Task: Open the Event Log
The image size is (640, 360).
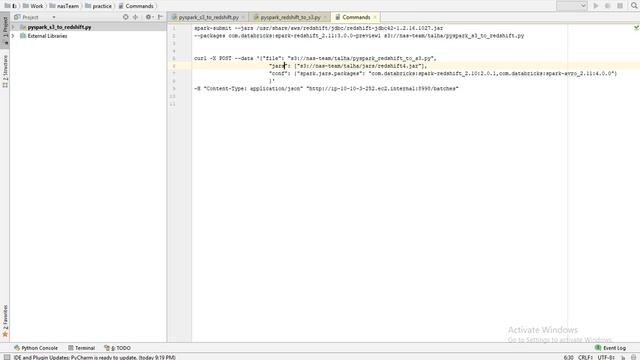Action: point(611,348)
